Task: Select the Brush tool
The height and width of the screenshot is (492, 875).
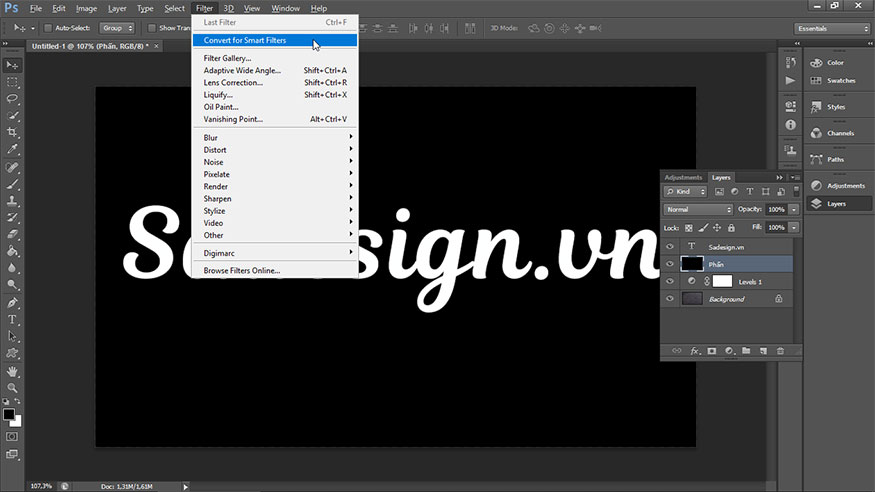Action: click(12, 184)
